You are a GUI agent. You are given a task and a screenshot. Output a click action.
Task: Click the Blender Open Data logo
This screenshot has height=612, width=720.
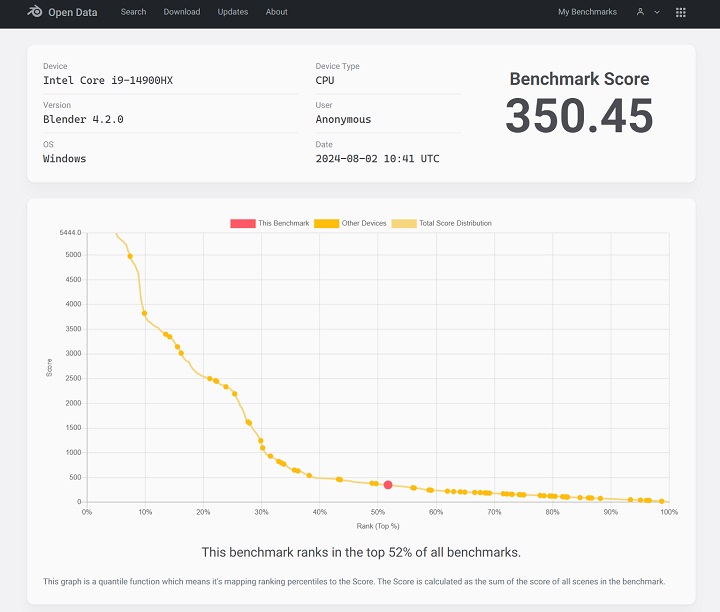tap(34, 11)
